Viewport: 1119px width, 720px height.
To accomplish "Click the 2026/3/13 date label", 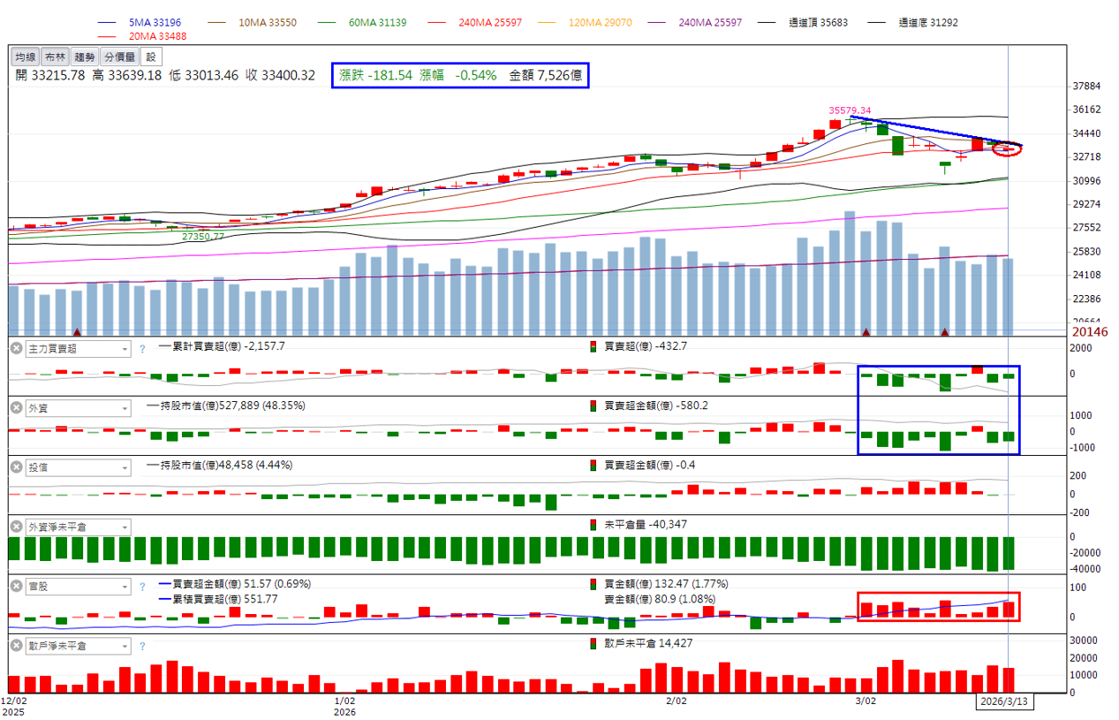I will [1003, 701].
